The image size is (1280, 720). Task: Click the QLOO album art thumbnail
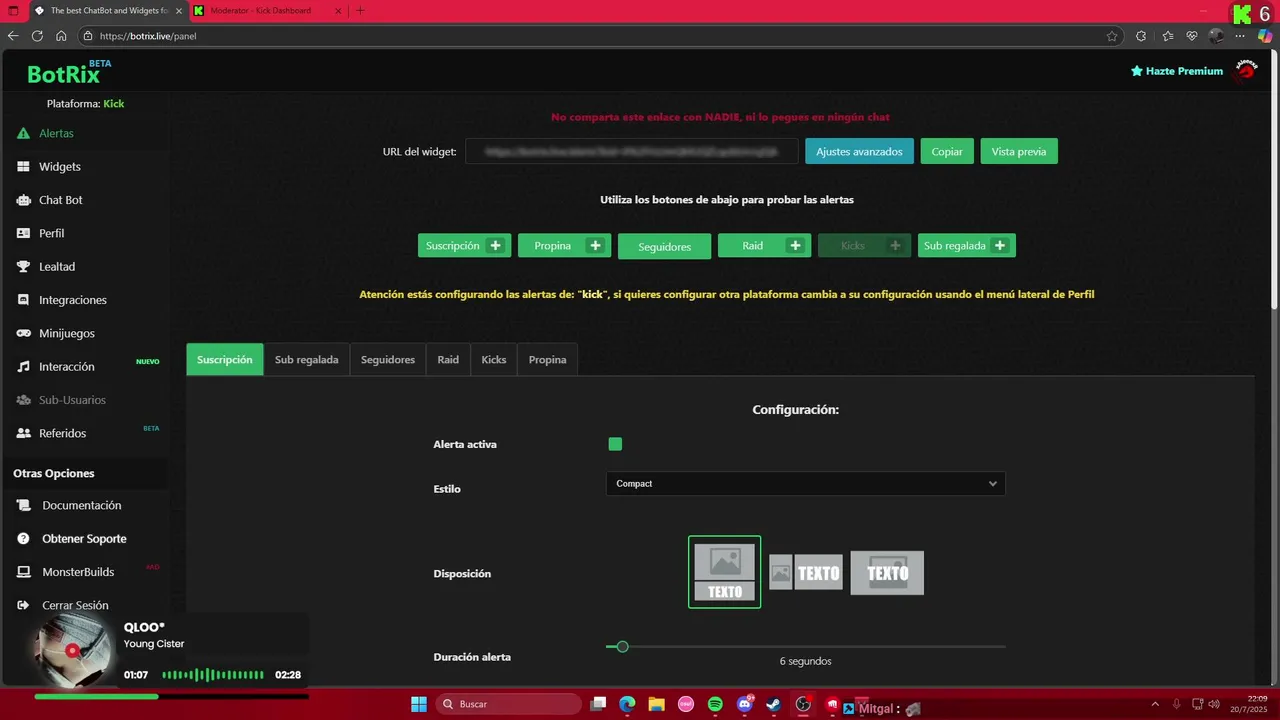pos(72,650)
